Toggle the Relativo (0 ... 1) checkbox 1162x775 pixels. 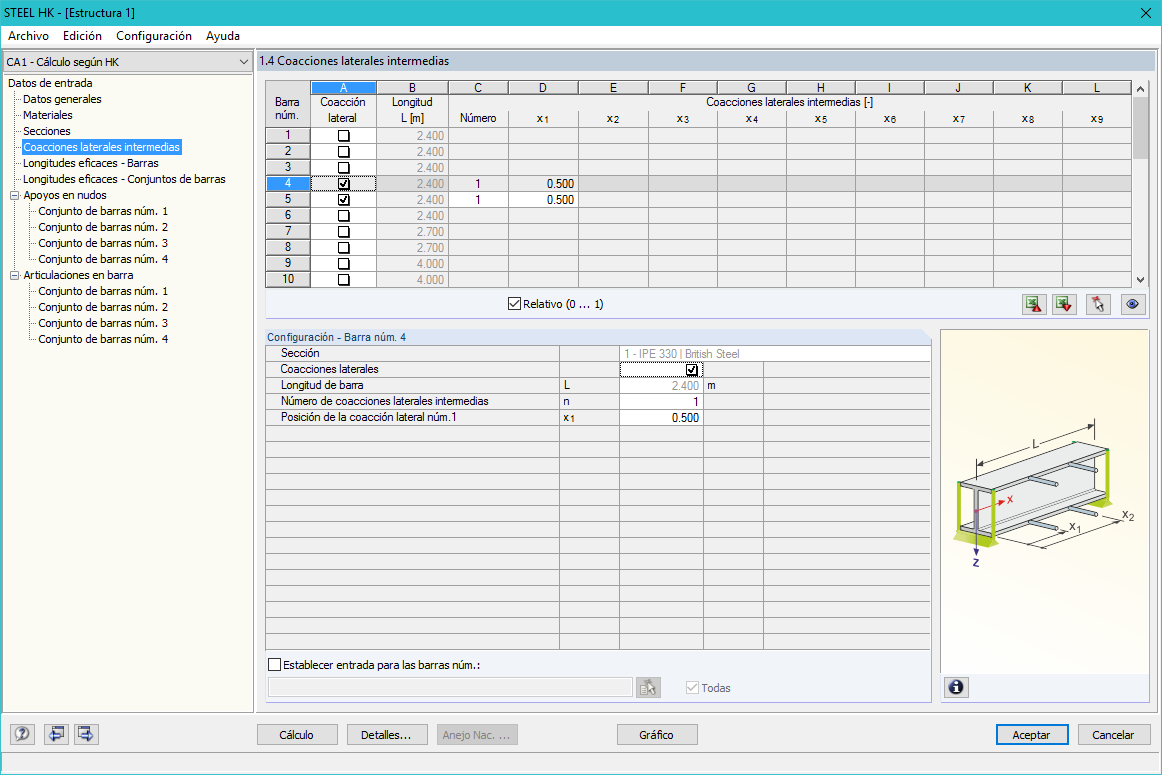[x=514, y=304]
